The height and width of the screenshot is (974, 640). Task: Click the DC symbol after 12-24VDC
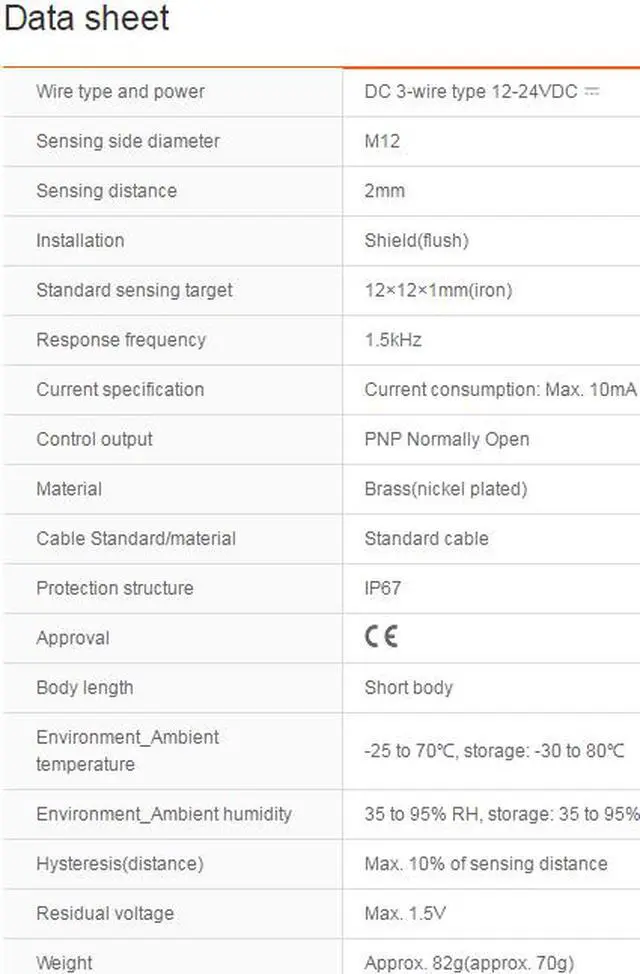(591, 91)
